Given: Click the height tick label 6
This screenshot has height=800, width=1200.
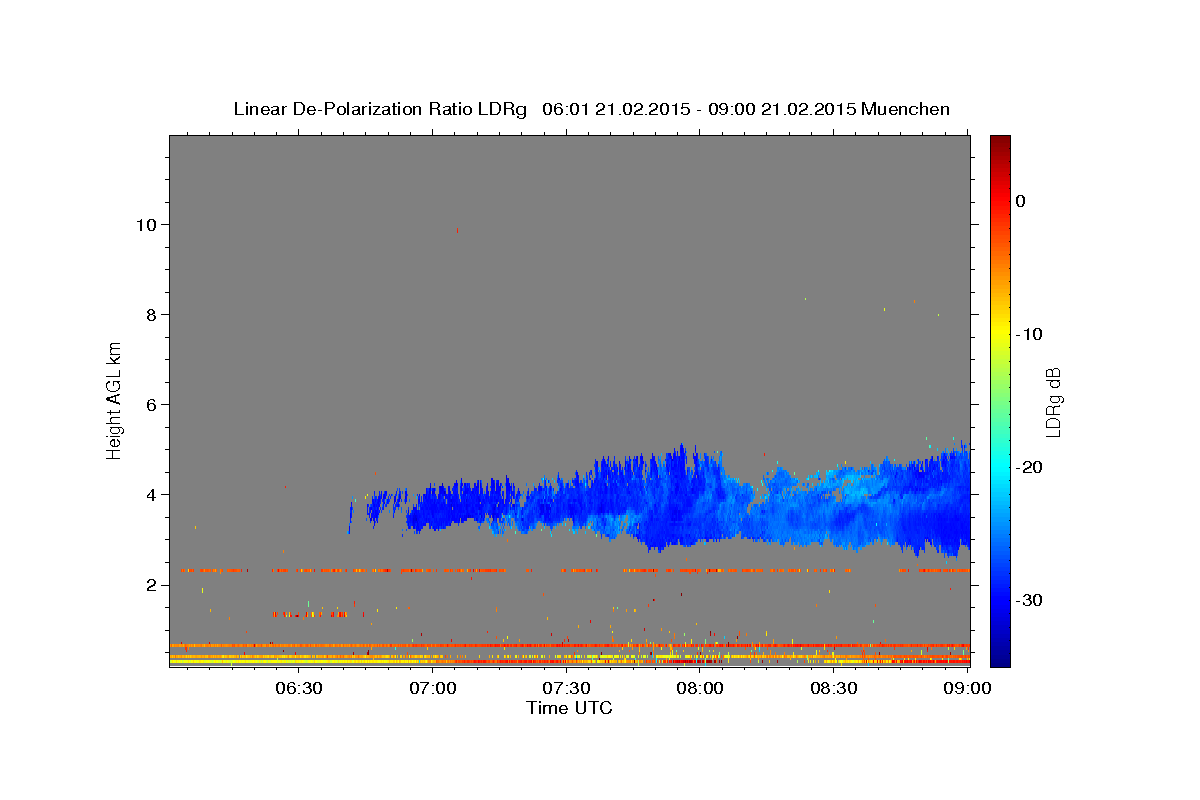Looking at the screenshot, I should point(149,404).
